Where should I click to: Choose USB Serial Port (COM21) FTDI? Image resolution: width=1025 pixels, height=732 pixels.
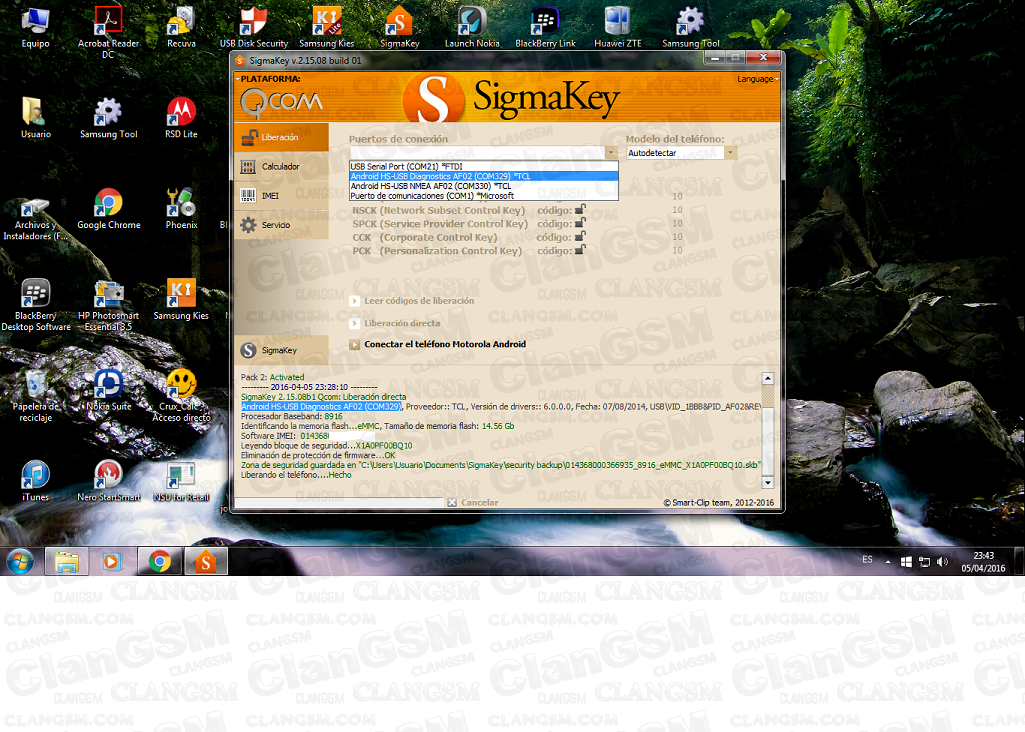coord(484,167)
